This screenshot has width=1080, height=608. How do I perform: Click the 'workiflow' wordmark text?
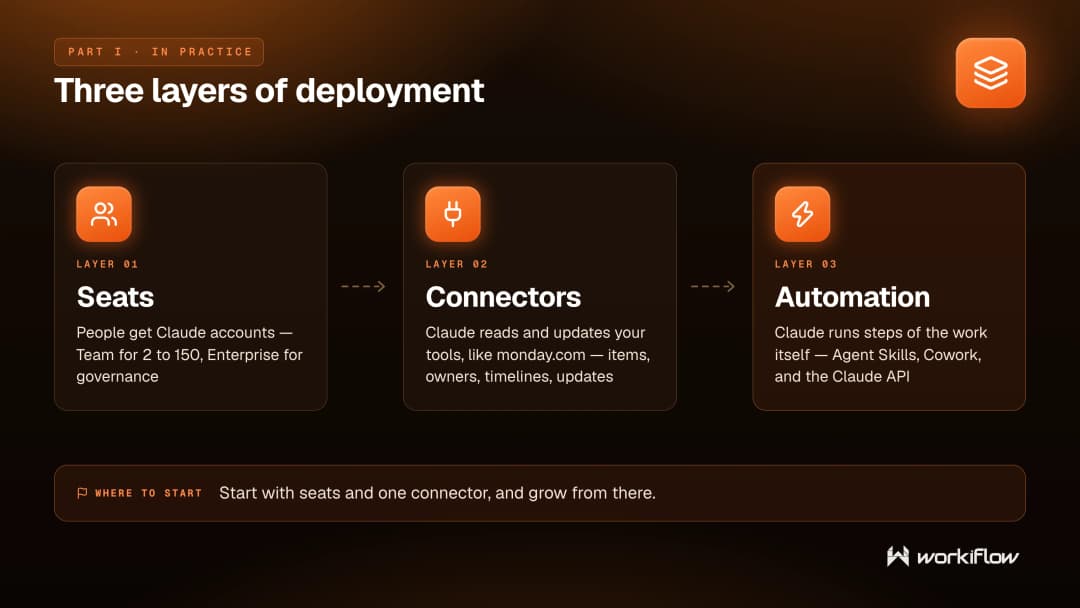[967, 556]
